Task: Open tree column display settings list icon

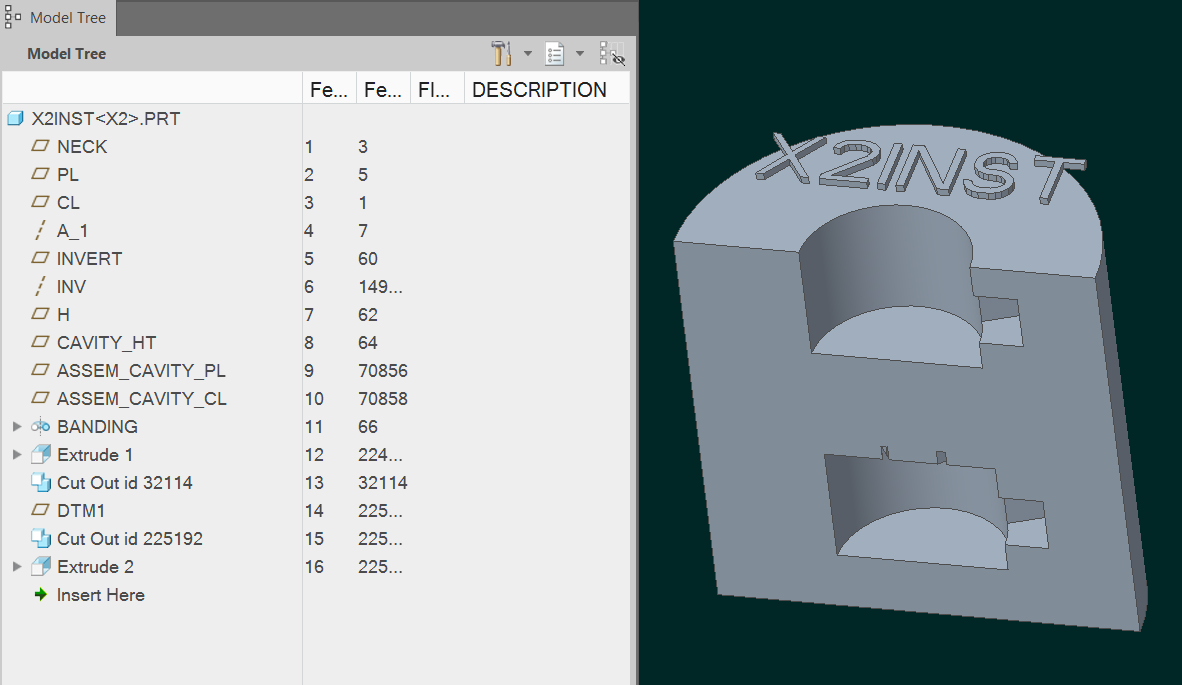Action: tap(554, 53)
